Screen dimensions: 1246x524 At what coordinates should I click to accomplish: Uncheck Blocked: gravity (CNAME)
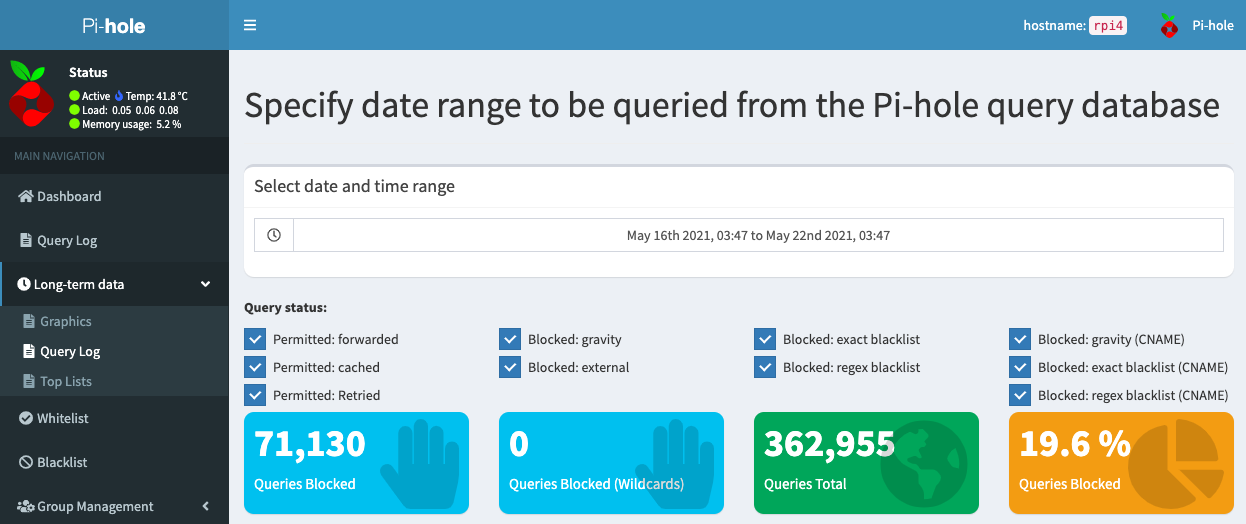pos(1019,339)
